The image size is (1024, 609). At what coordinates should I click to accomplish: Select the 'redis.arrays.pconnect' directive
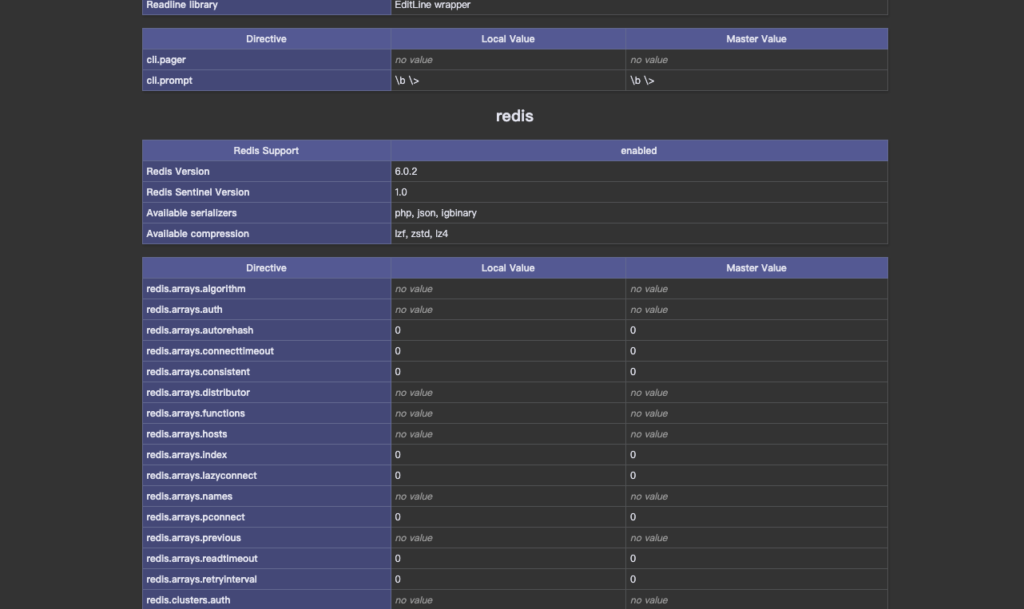pos(195,518)
